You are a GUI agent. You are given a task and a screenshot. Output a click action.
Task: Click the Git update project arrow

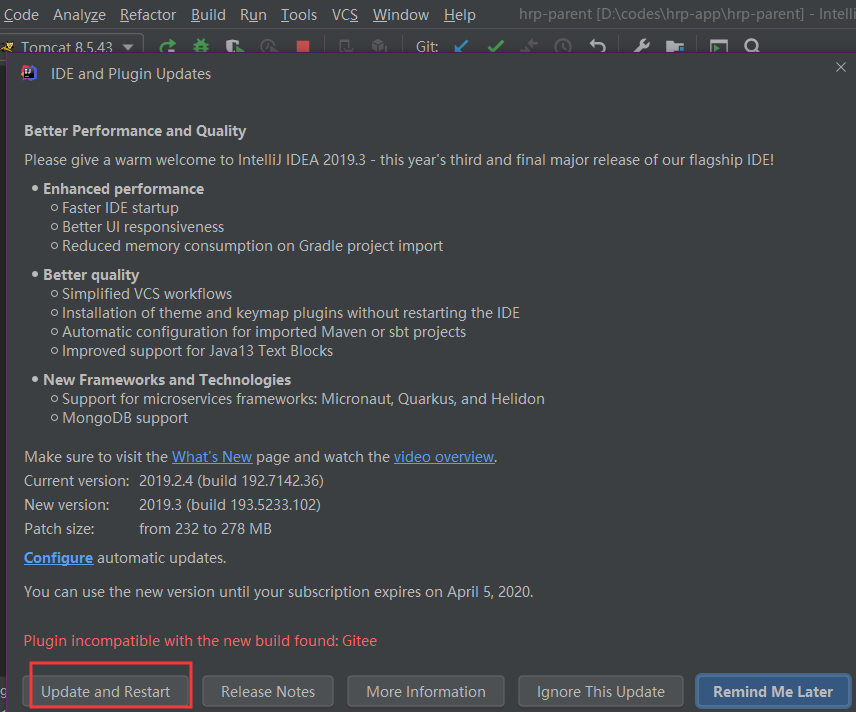(x=461, y=46)
